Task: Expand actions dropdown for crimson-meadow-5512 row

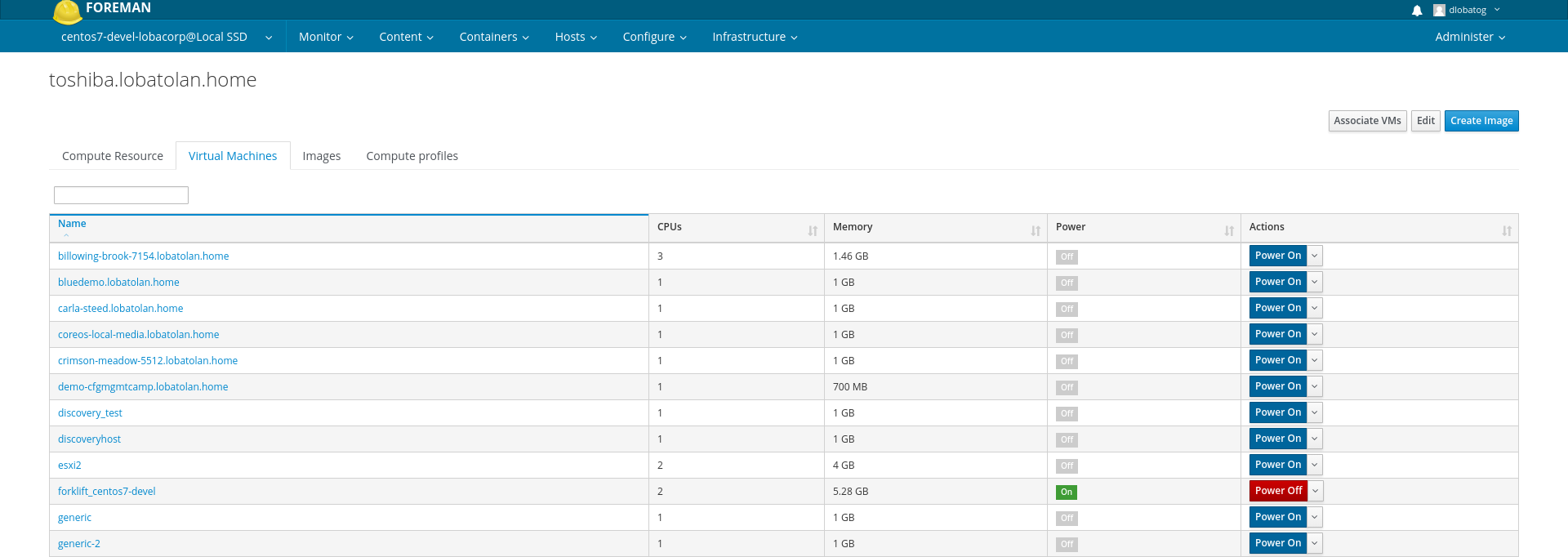Action: point(1315,360)
